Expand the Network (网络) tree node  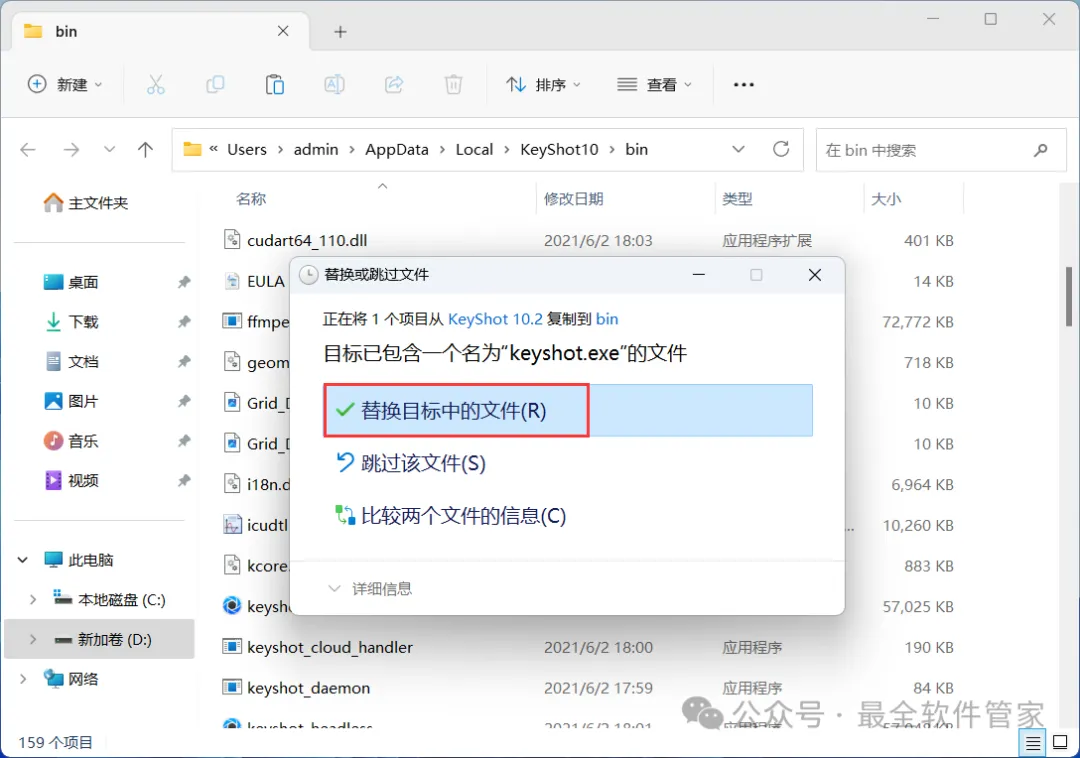click(x=23, y=680)
